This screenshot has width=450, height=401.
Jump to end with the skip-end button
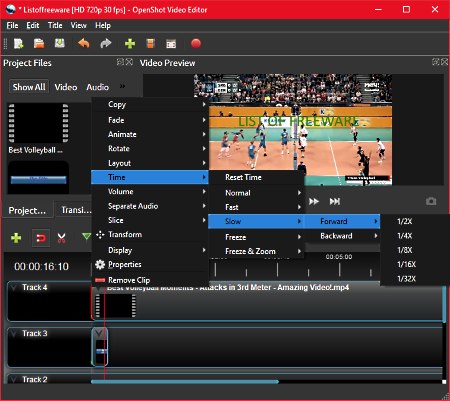click(335, 201)
